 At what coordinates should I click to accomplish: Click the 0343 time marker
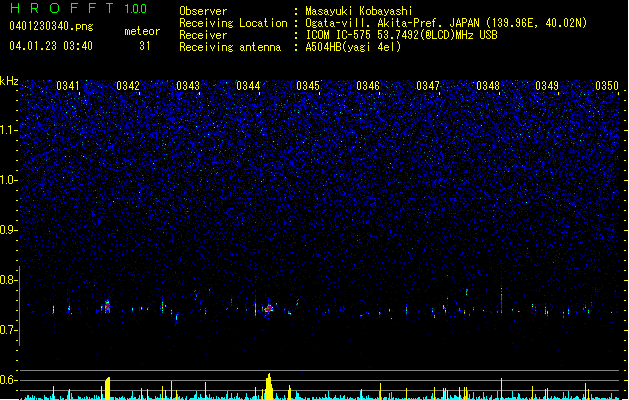[x=188, y=86]
